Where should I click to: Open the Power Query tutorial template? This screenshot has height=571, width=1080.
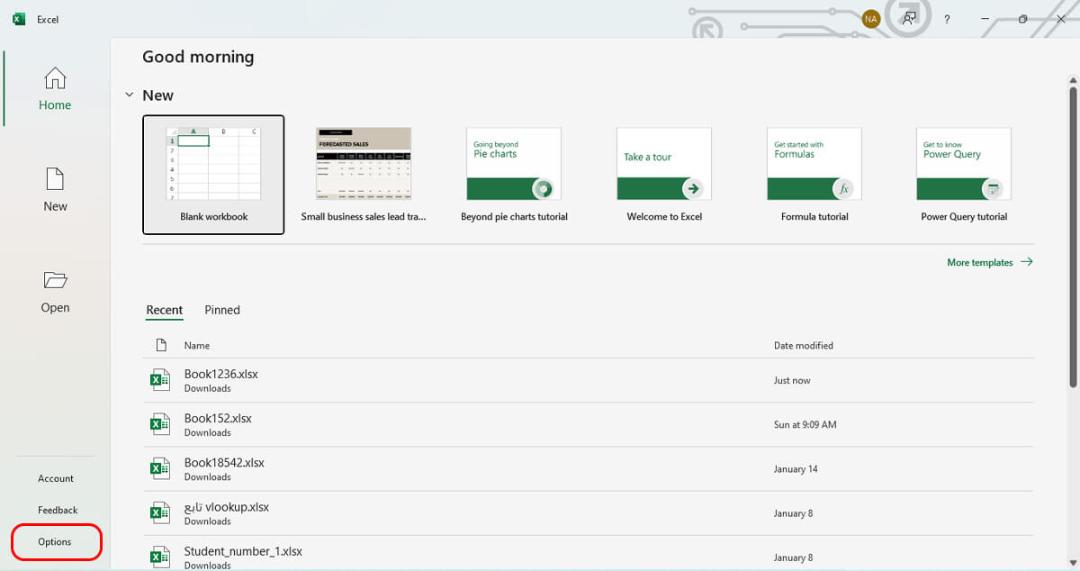(x=964, y=175)
